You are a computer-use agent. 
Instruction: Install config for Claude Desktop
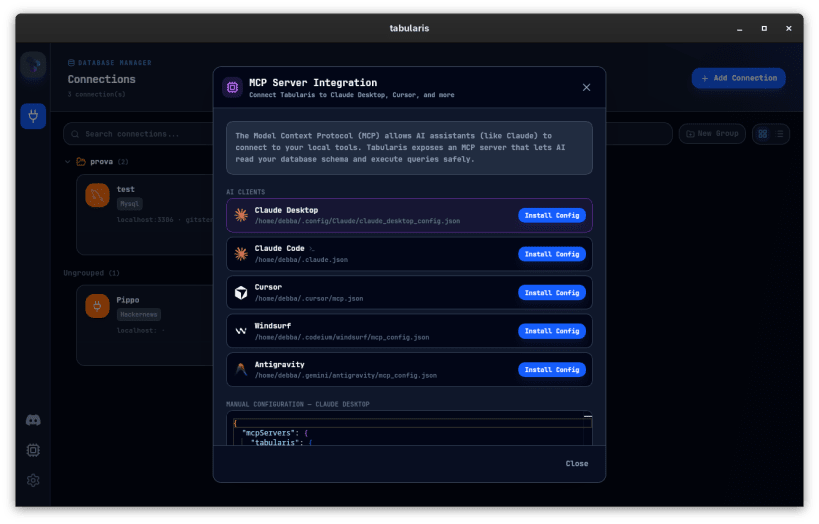tap(552, 215)
